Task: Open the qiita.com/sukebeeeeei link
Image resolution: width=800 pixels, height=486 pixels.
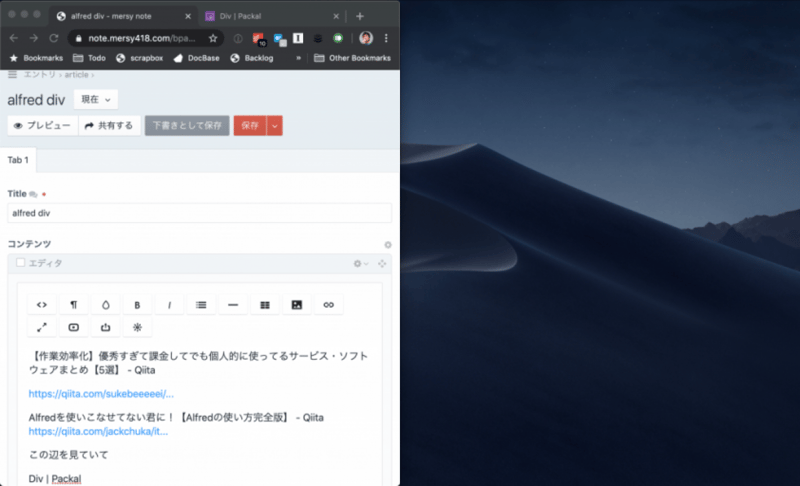Action: coord(100,394)
